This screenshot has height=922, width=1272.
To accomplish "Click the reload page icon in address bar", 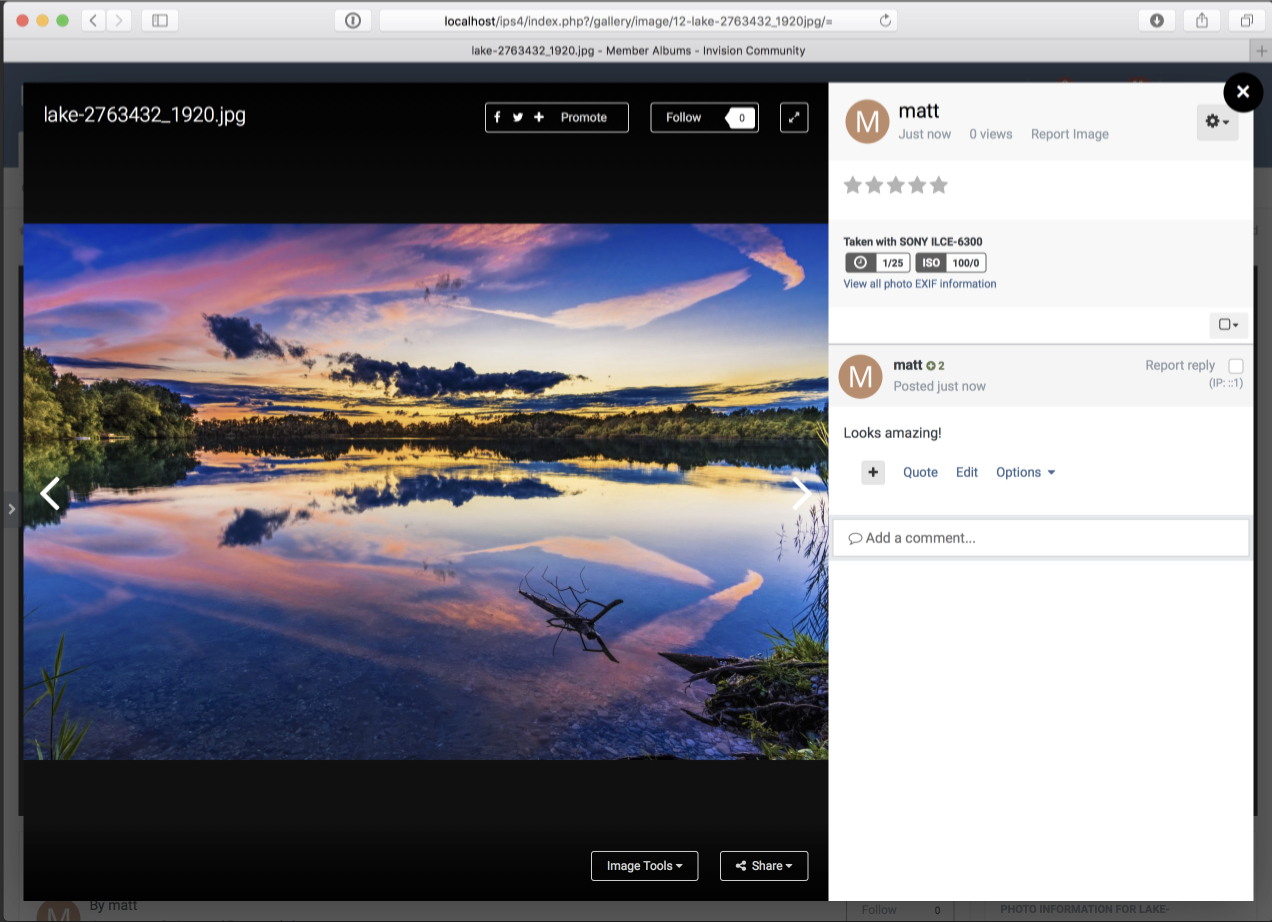I will pos(885,20).
